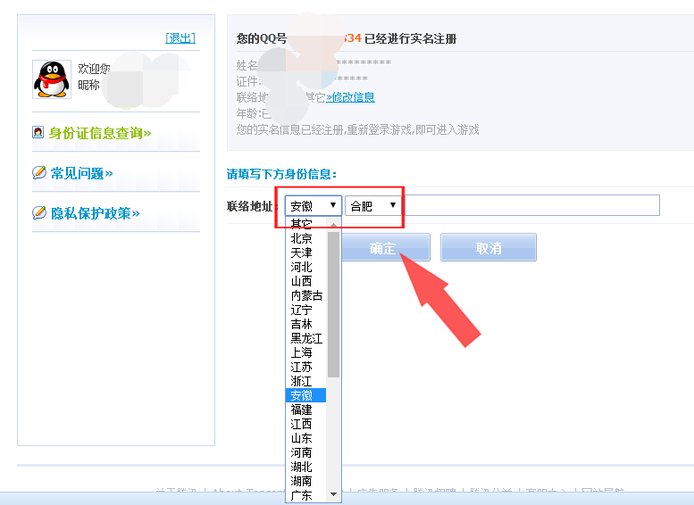Open the province dropdown showing 安徽

click(x=313, y=206)
